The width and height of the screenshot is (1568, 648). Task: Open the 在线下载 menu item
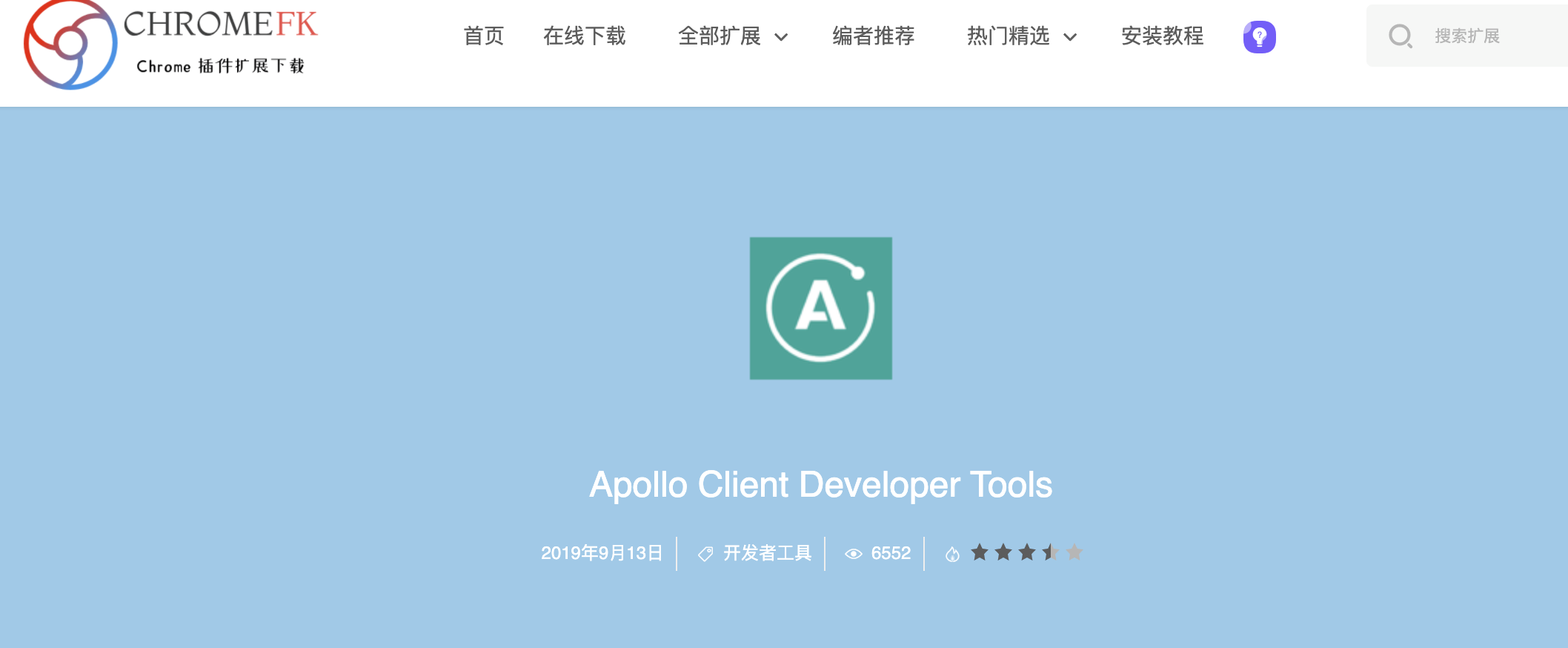tap(585, 36)
